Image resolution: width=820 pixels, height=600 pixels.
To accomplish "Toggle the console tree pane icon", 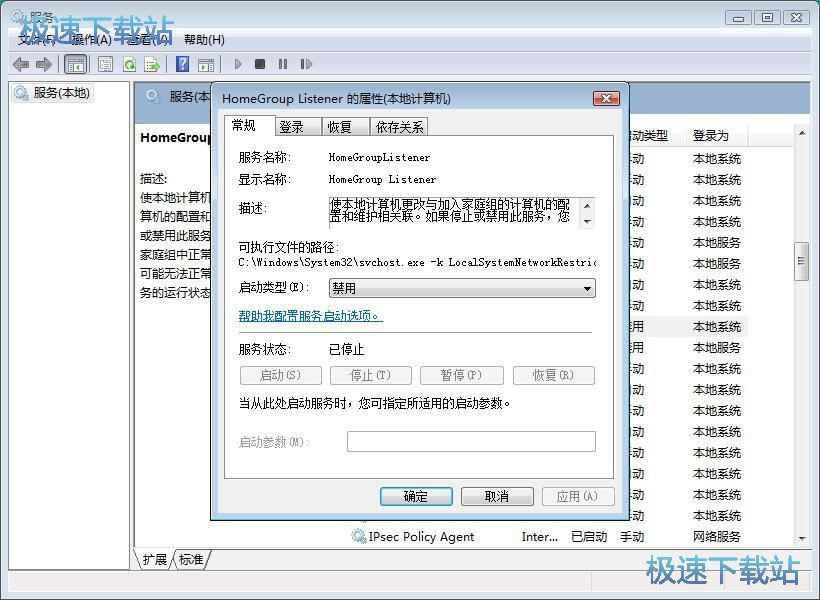I will click(x=75, y=64).
